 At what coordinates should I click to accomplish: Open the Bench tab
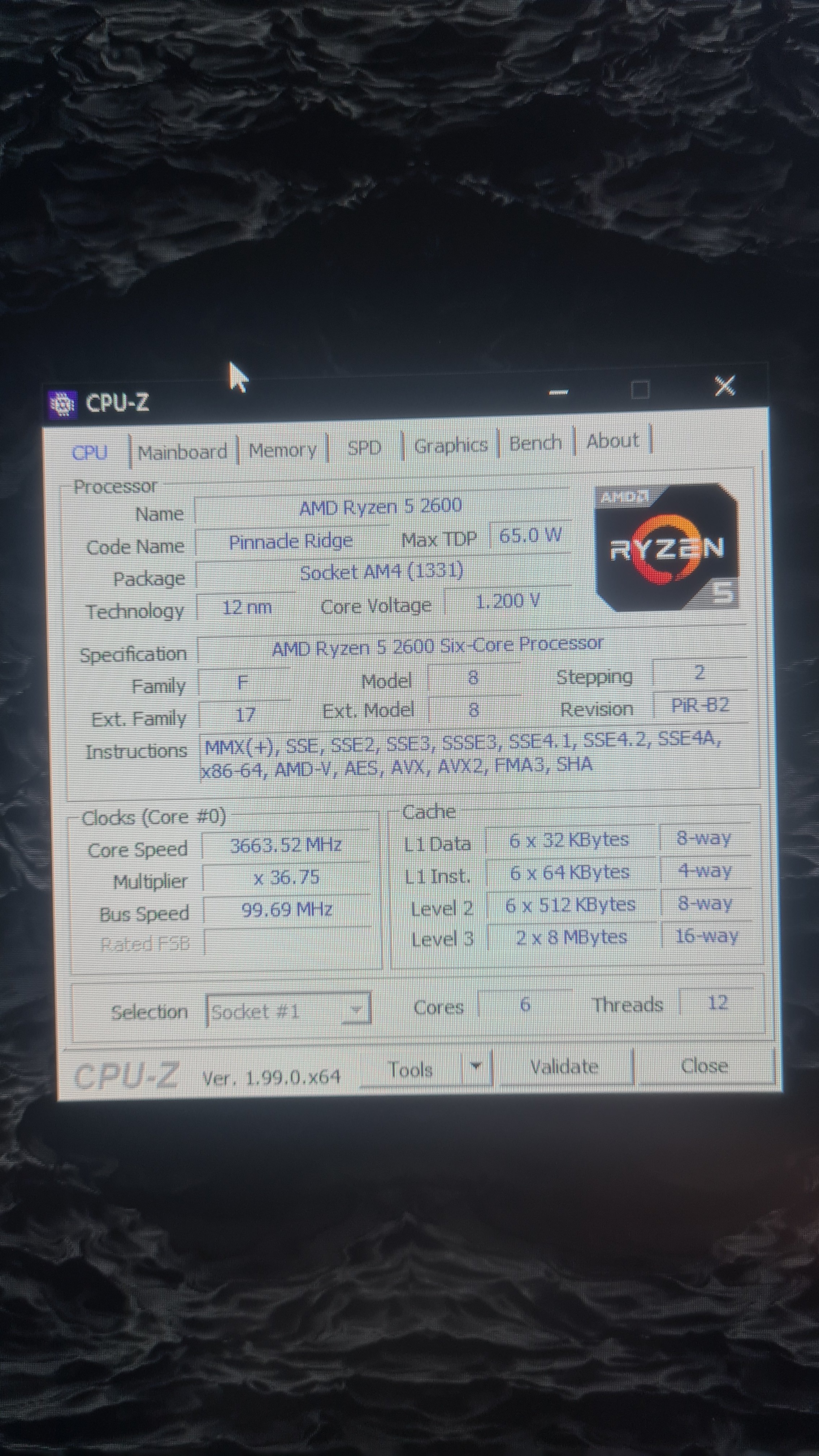[x=535, y=443]
